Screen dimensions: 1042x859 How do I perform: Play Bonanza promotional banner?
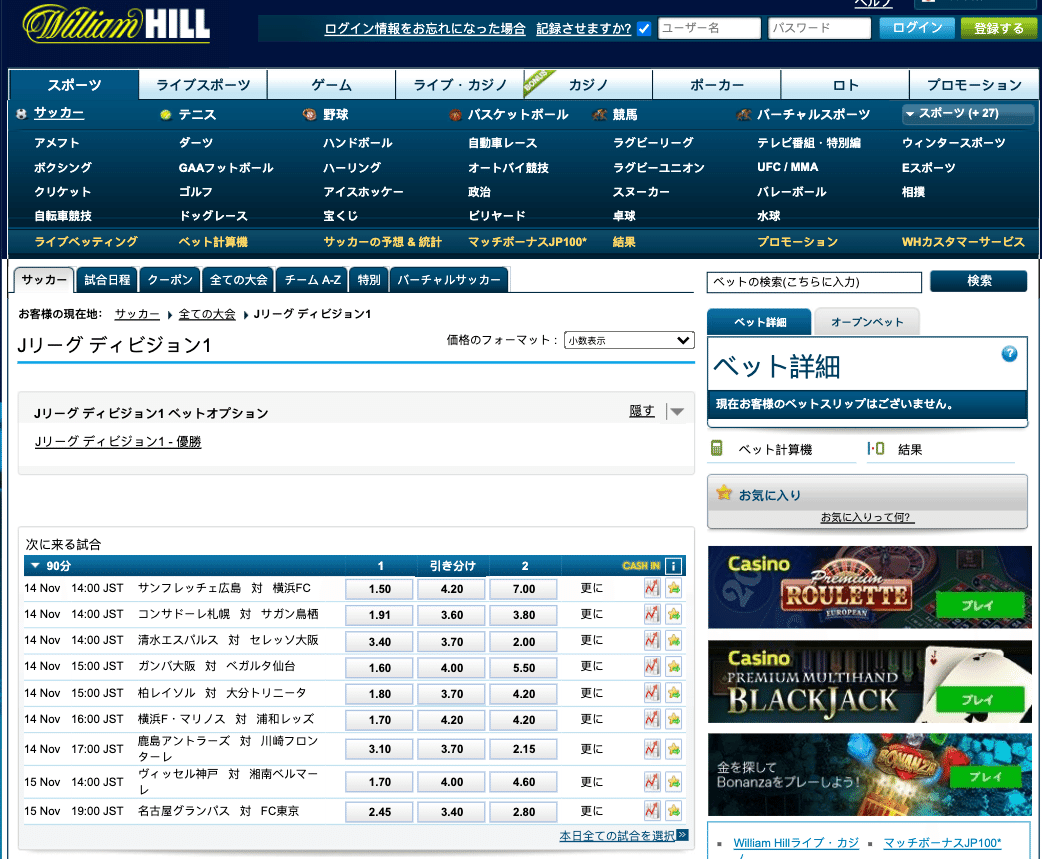point(986,777)
